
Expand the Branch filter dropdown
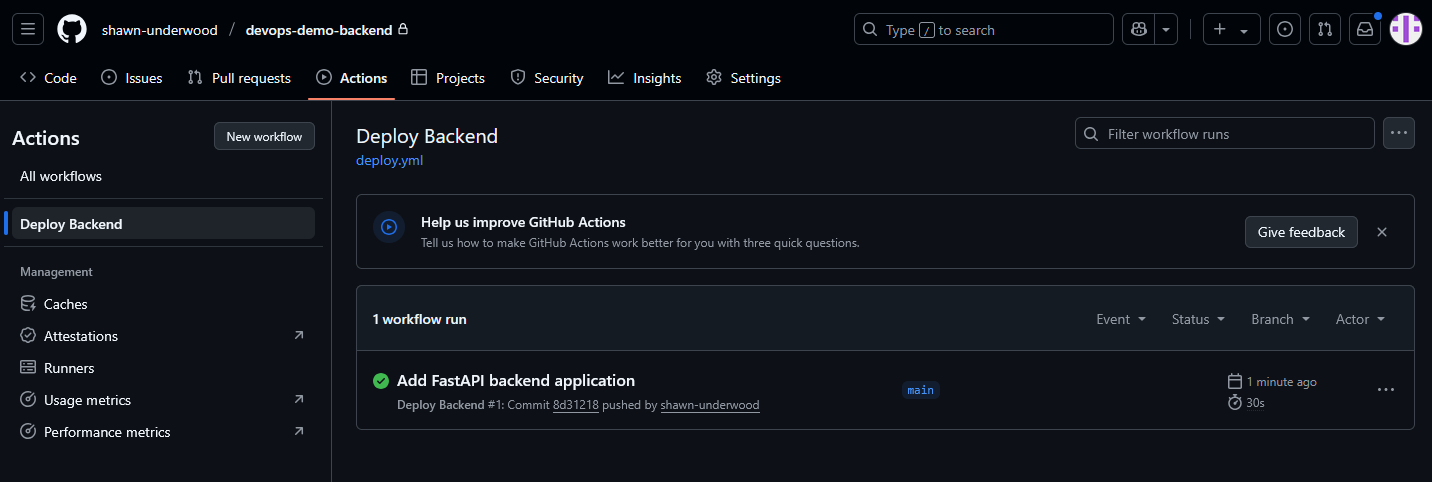click(x=1280, y=319)
